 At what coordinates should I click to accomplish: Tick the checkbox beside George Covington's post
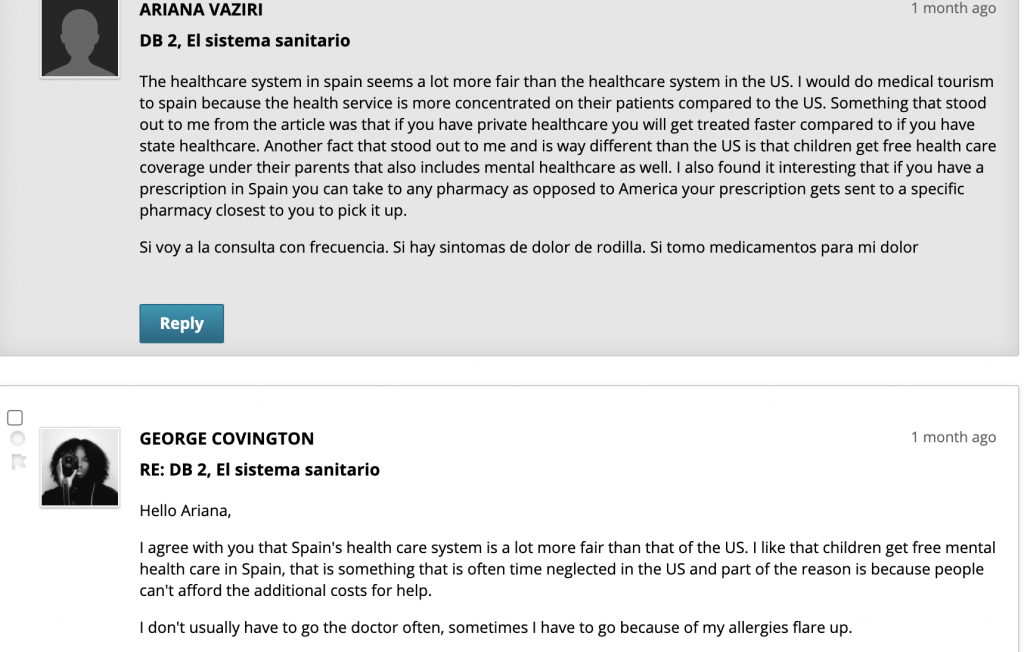[15, 417]
